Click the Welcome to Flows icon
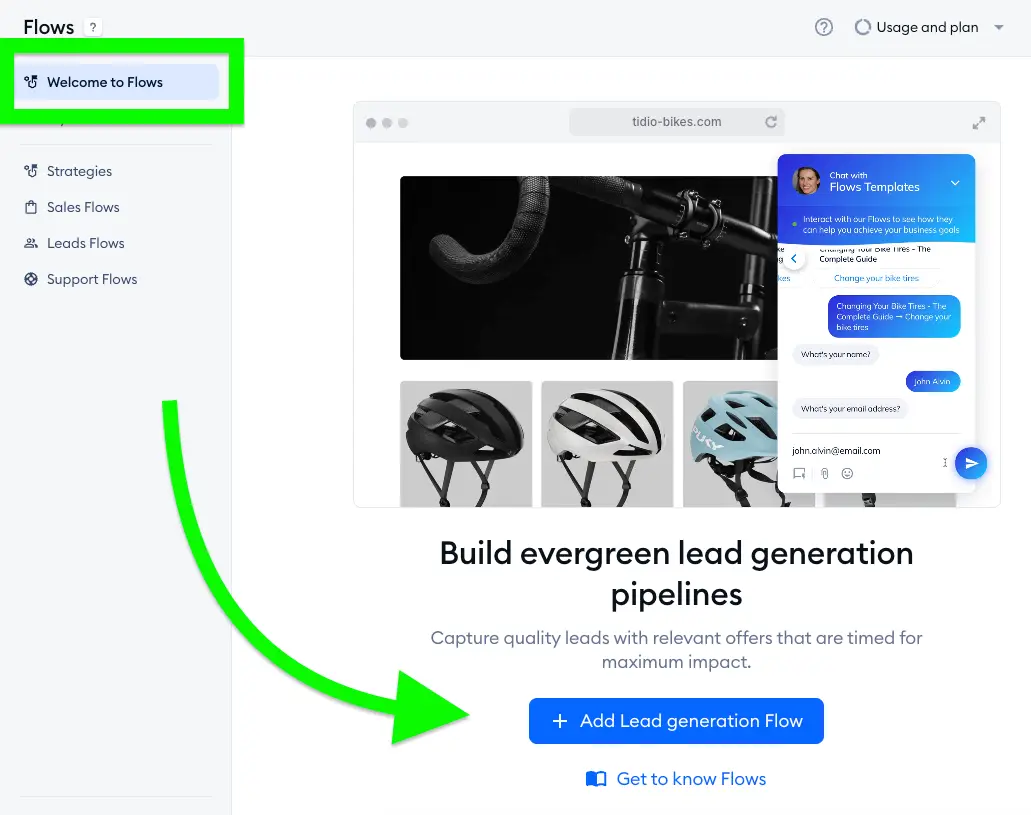 click(31, 82)
